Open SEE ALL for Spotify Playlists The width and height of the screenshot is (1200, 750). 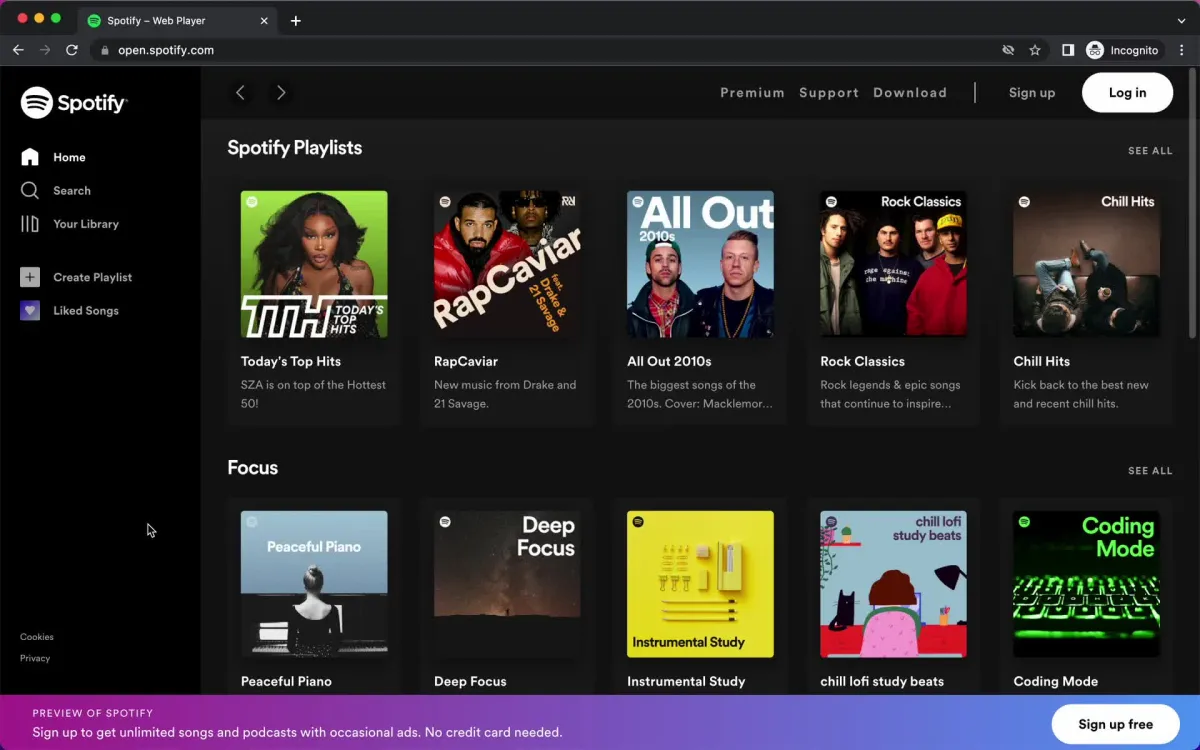[x=1150, y=150]
